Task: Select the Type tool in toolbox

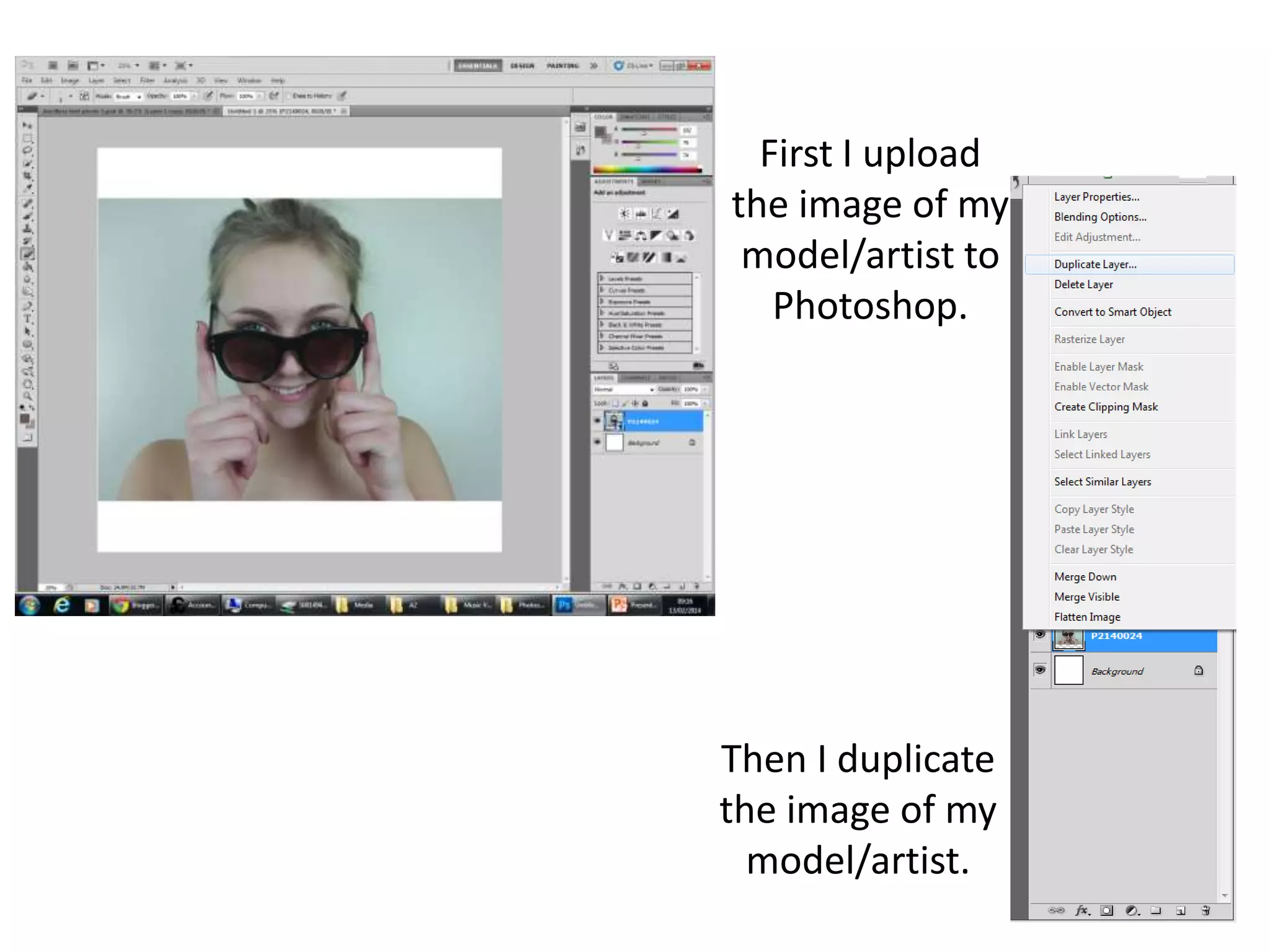Action: click(x=27, y=319)
